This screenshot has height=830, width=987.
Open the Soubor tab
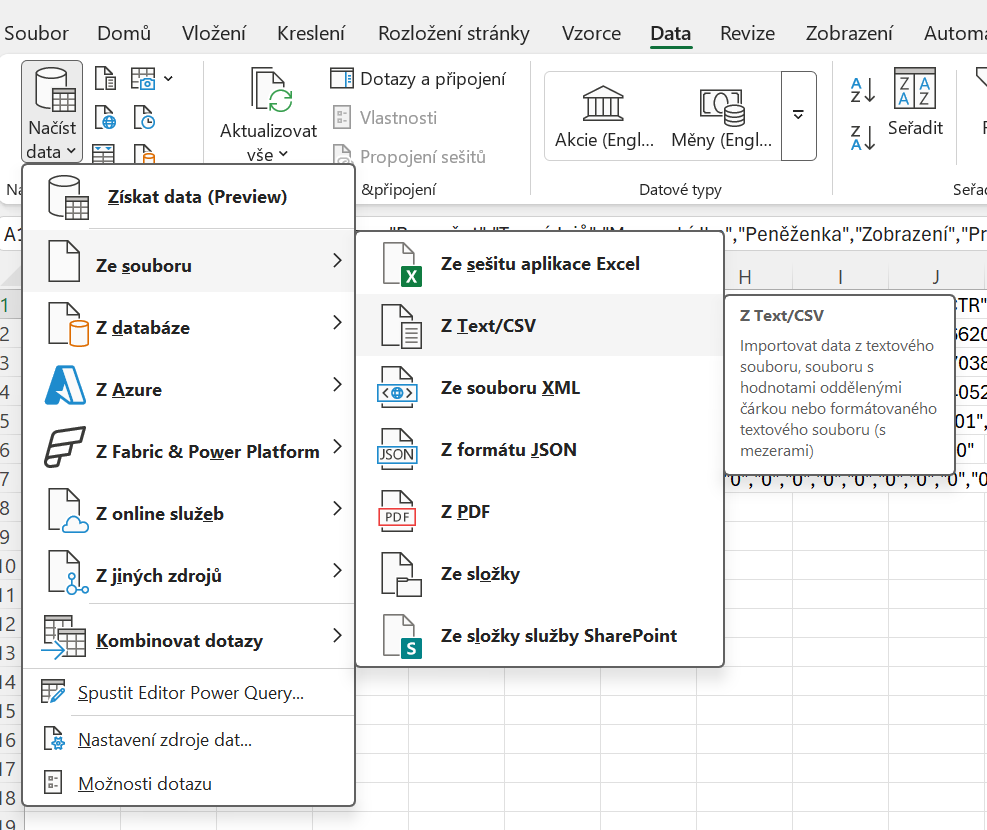pyautogui.click(x=37, y=33)
